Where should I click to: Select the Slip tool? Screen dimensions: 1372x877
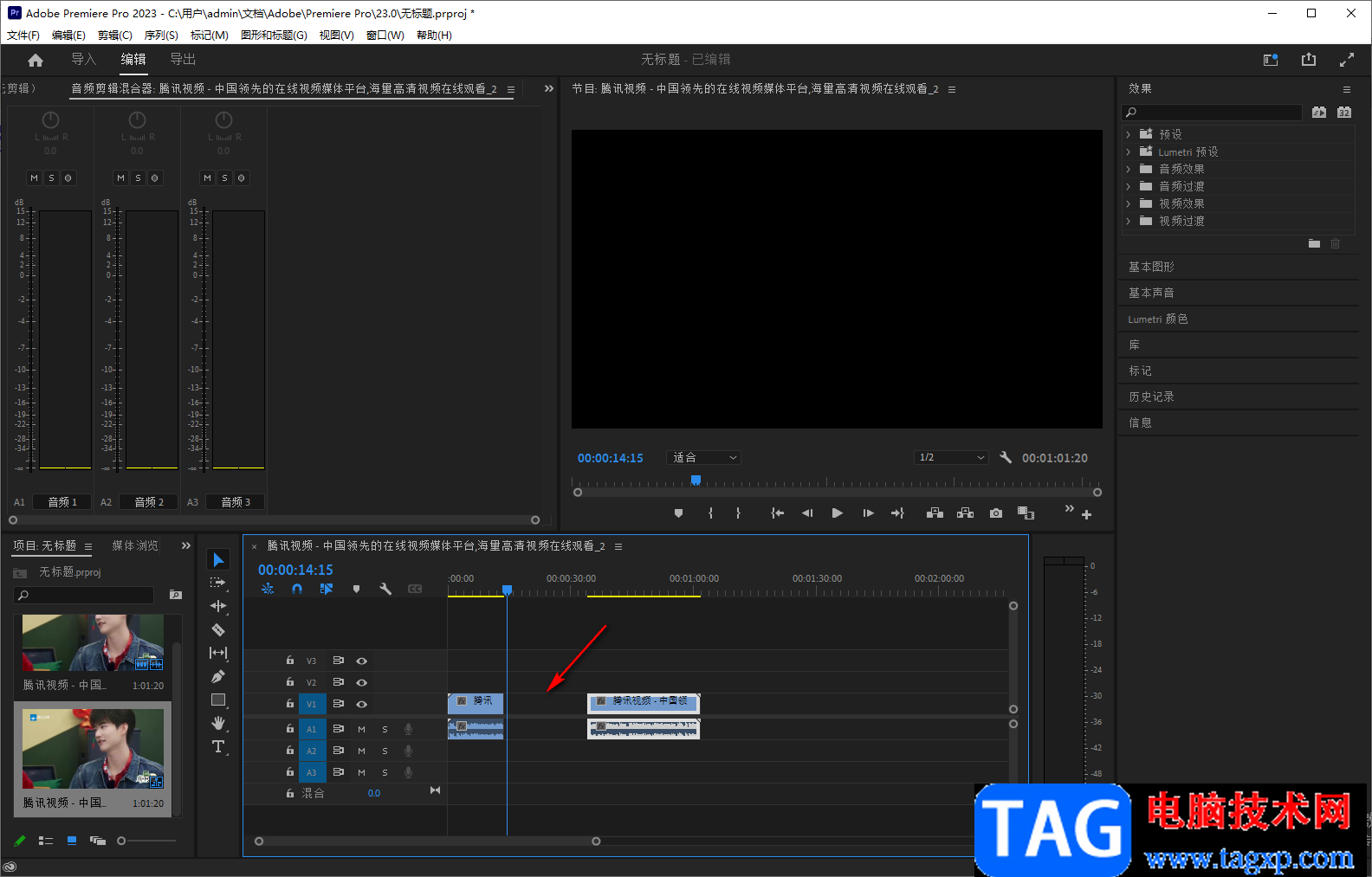(218, 653)
